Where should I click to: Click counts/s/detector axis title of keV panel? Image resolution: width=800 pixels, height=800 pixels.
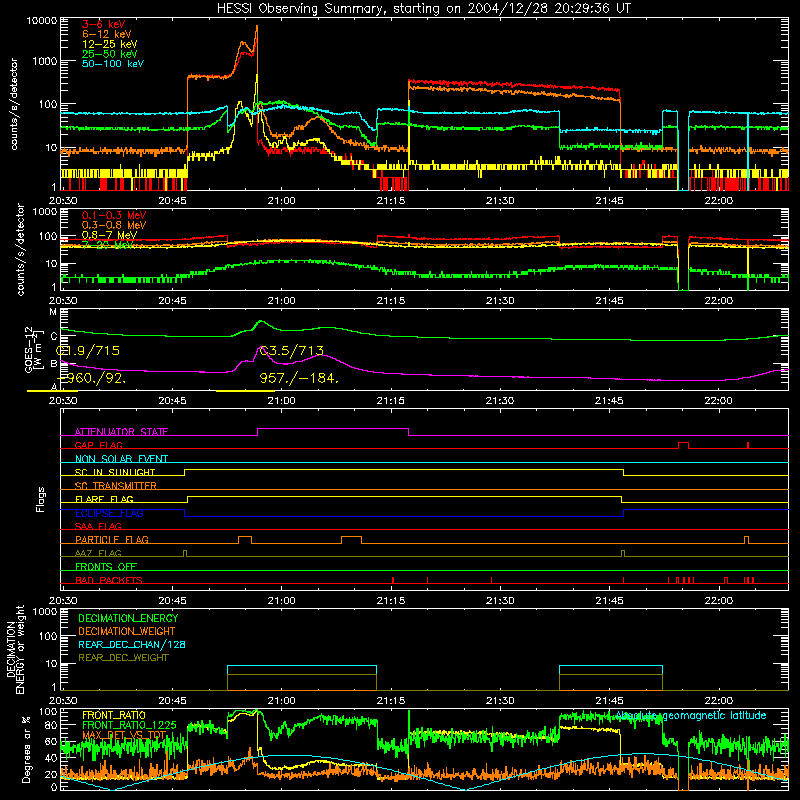(x=14, y=104)
